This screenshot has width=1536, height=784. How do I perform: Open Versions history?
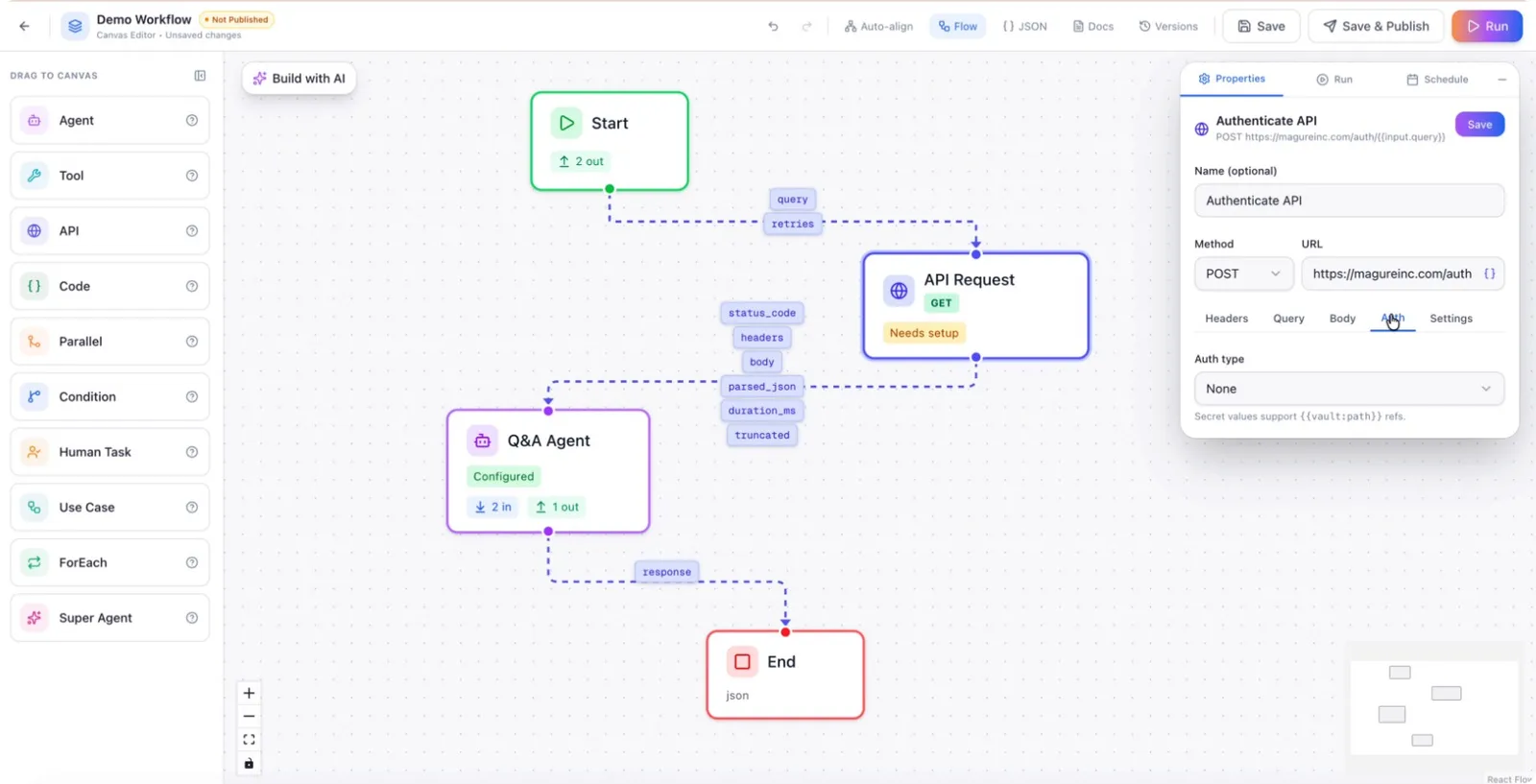1168,27
